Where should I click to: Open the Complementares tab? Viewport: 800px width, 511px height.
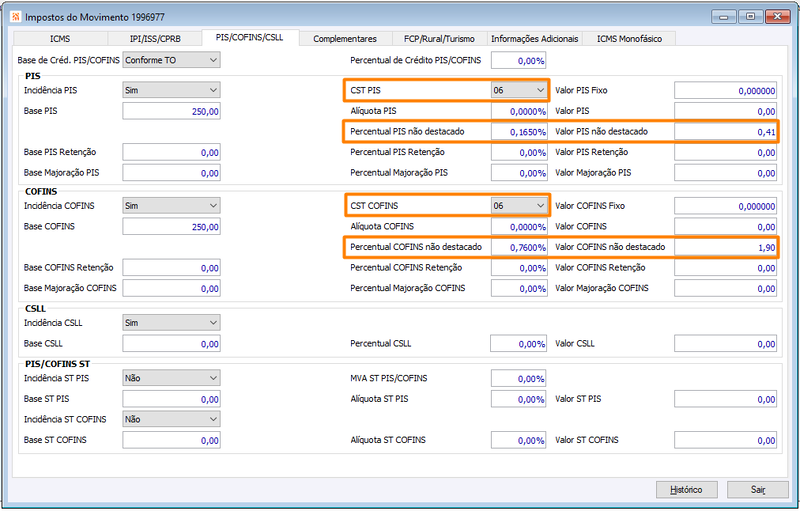[345, 39]
